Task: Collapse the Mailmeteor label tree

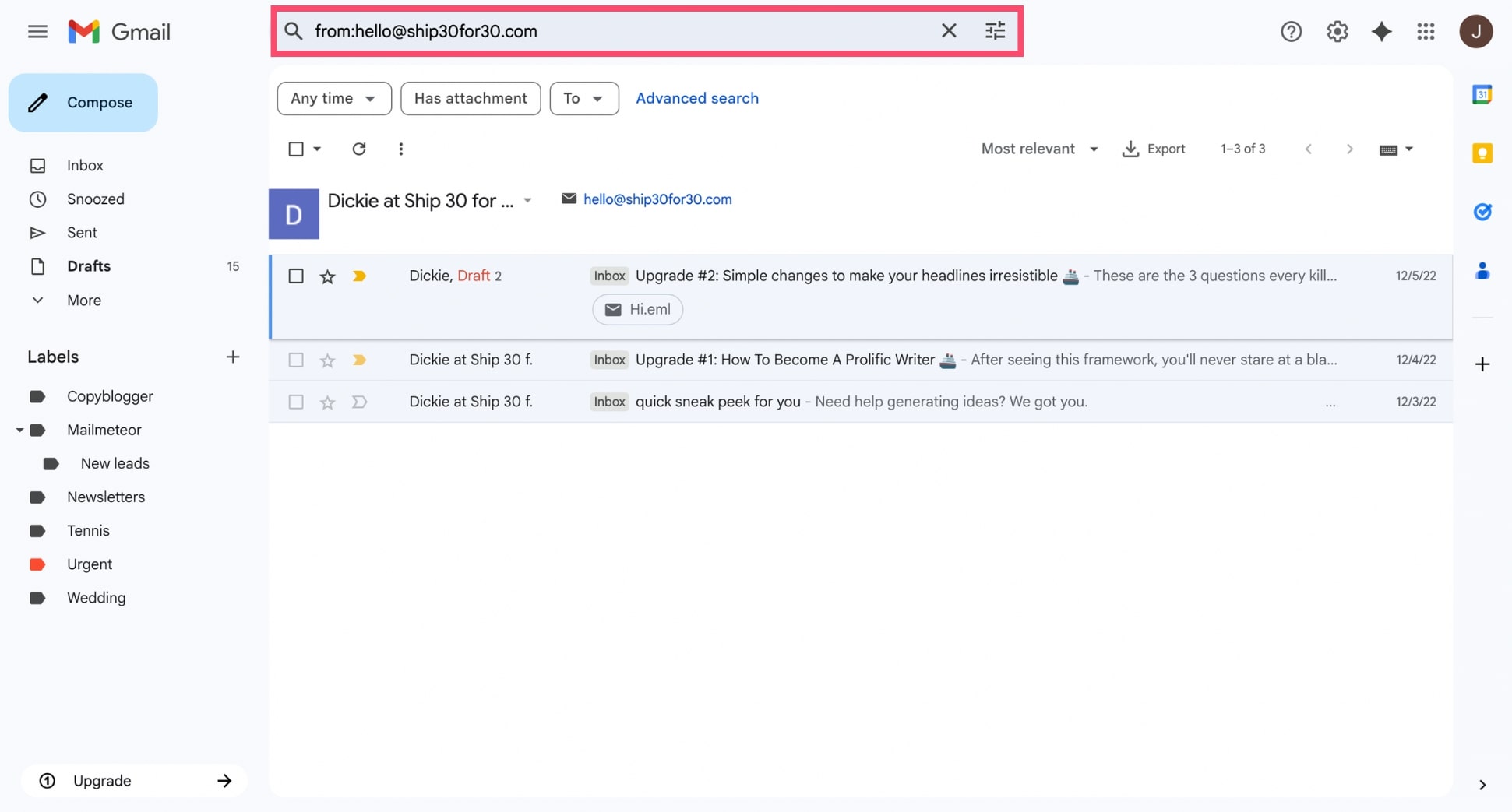Action: coord(19,430)
